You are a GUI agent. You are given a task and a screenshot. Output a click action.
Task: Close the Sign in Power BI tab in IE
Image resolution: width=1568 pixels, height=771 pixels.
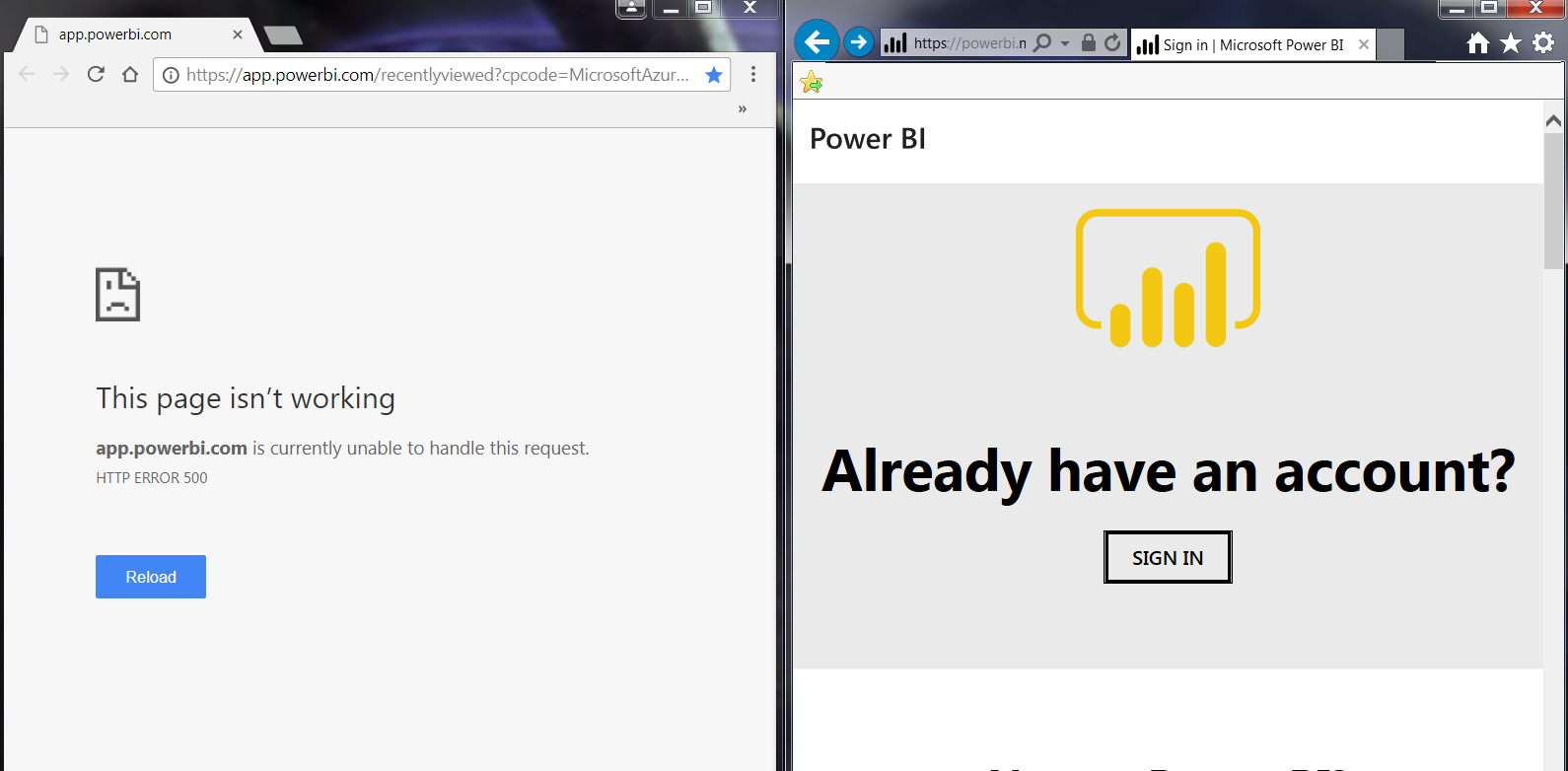coord(1364,44)
